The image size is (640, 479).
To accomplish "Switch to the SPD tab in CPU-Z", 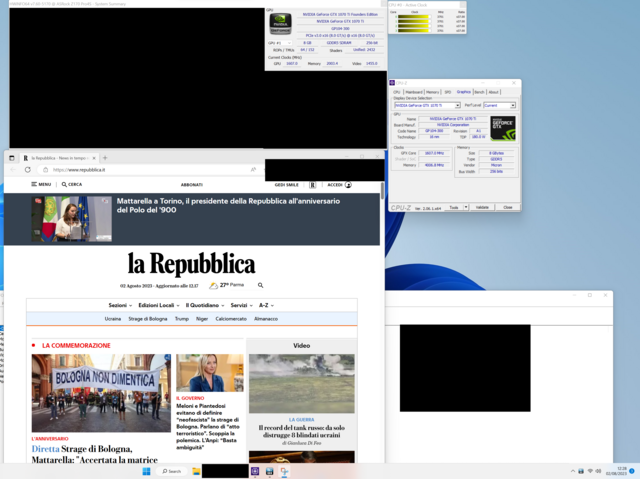I will (448, 92).
